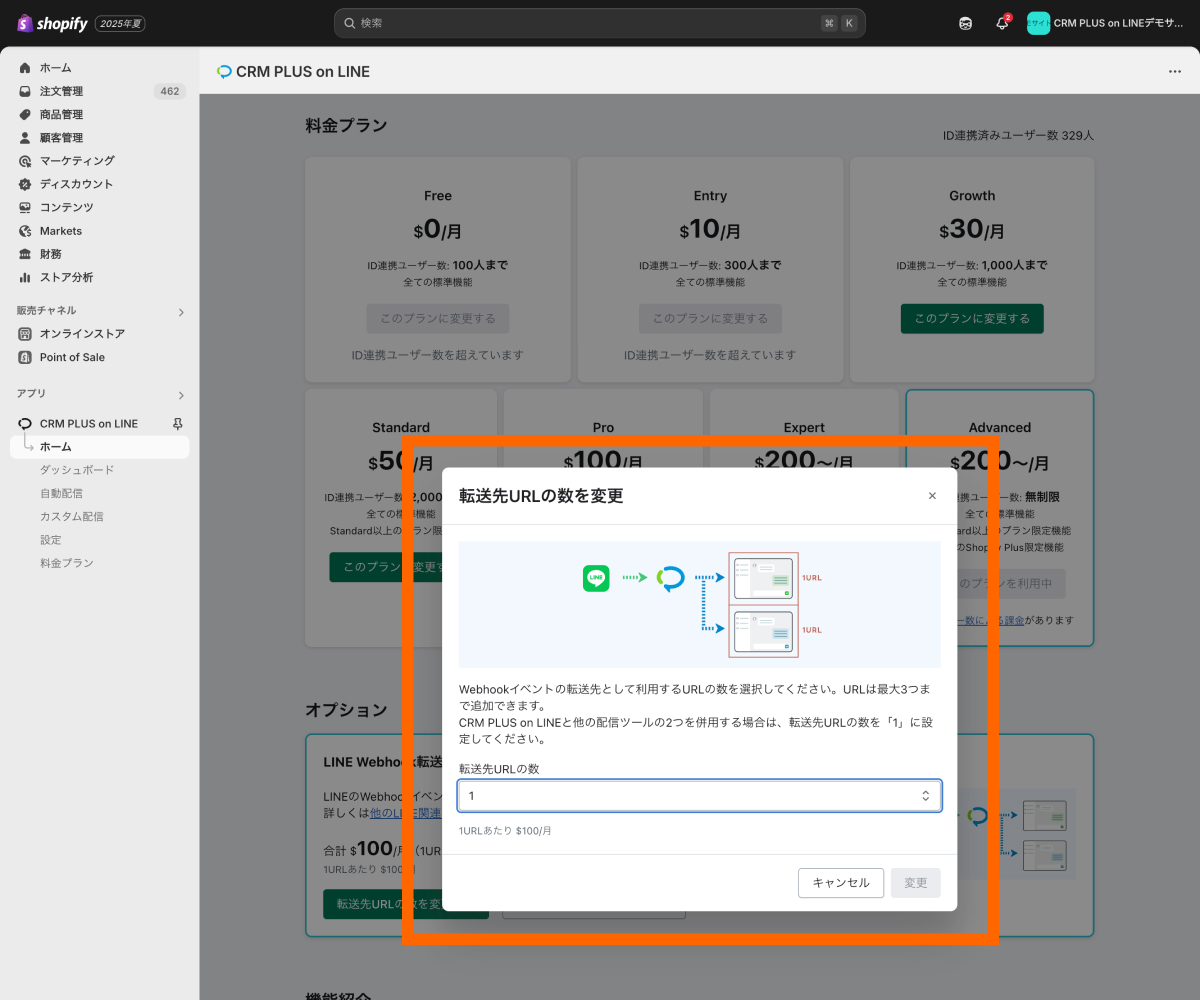
Task: Click the ホーム house icon in sidebar
Action: click(25, 68)
